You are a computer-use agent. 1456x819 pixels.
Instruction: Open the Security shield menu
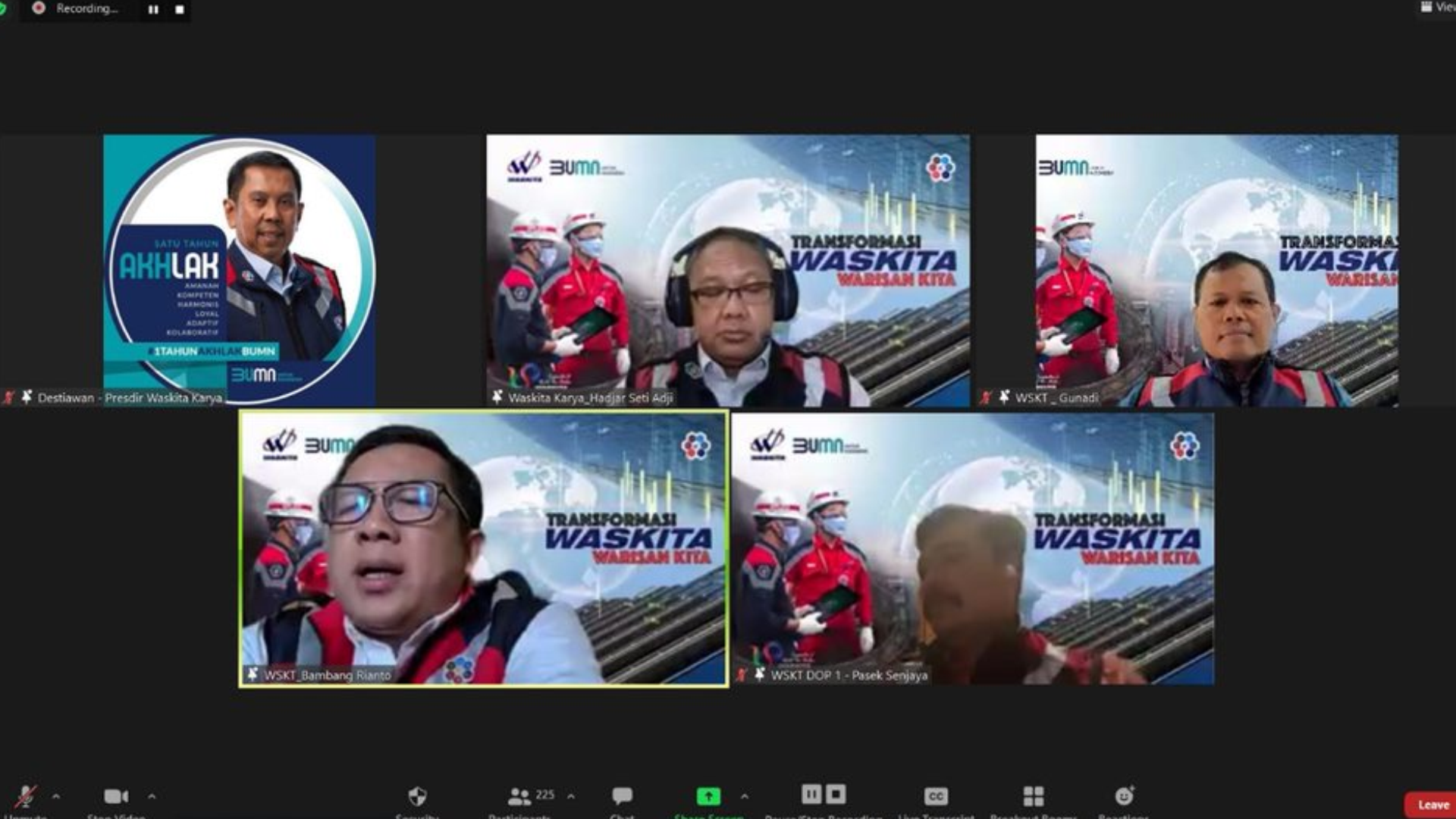pyautogui.click(x=417, y=796)
